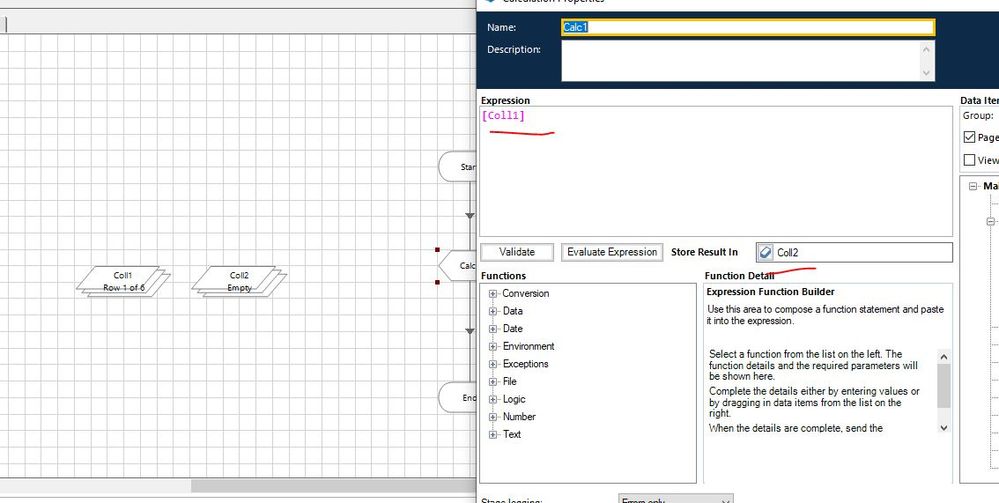
Task: Enable the View checkbox in Data Items
Action: (x=969, y=160)
